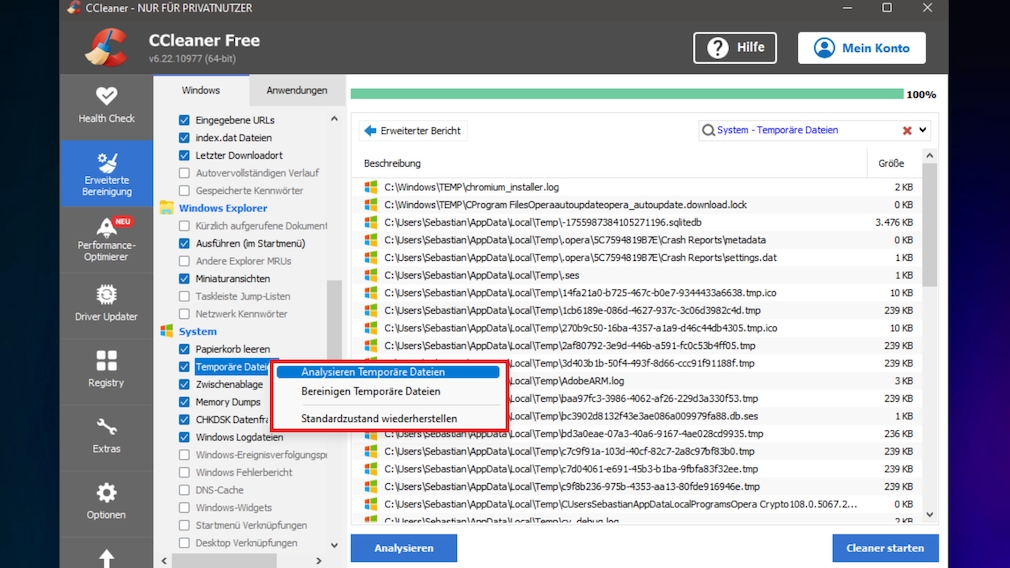This screenshot has width=1010, height=568.
Task: Click the System Windows flag icon
Action: coord(167,331)
